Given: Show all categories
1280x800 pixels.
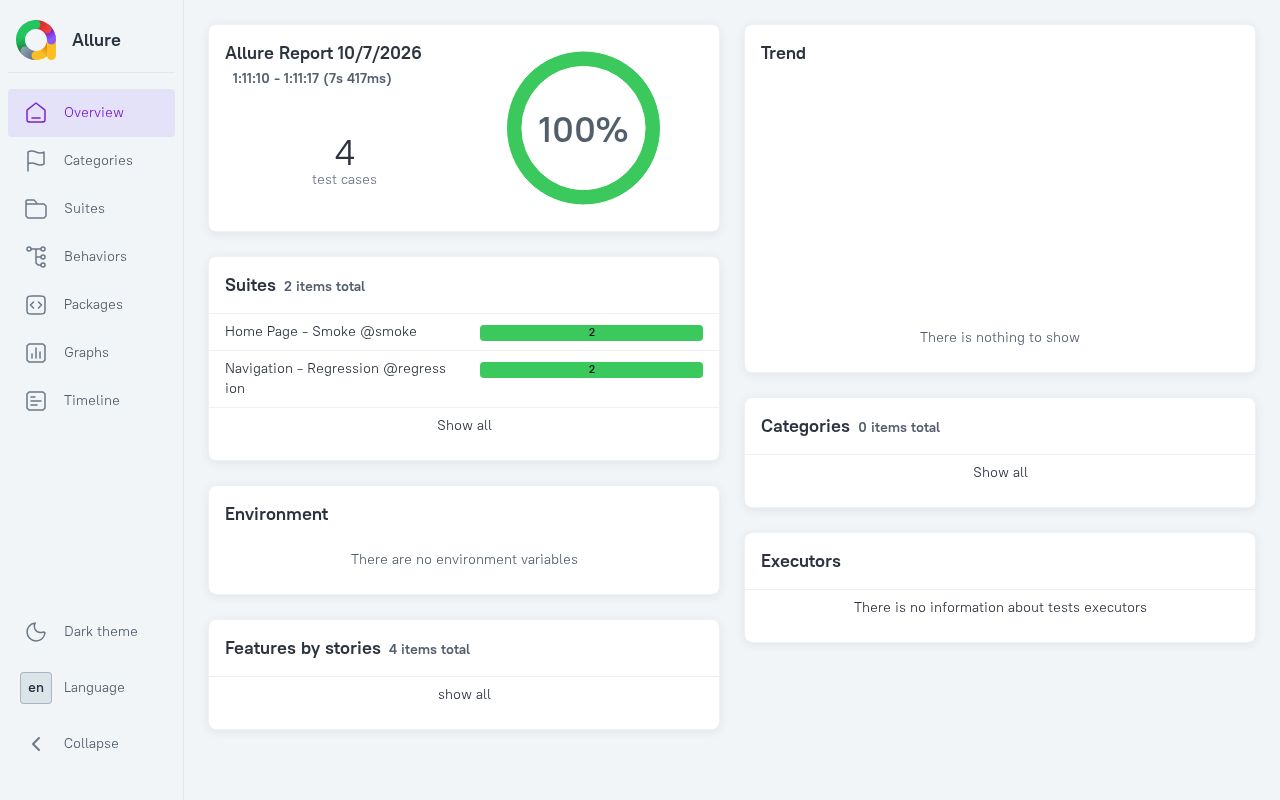Looking at the screenshot, I should coord(1000,473).
